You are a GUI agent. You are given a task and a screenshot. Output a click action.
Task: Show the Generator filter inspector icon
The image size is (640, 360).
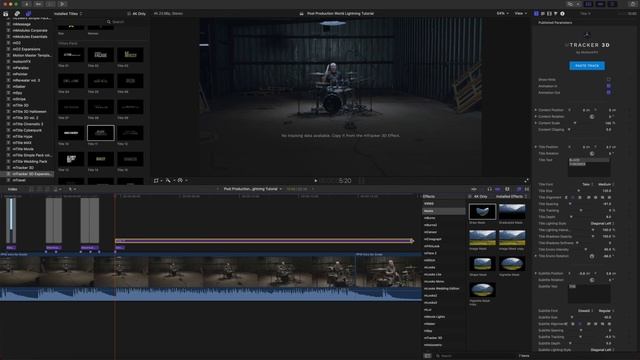556,13
